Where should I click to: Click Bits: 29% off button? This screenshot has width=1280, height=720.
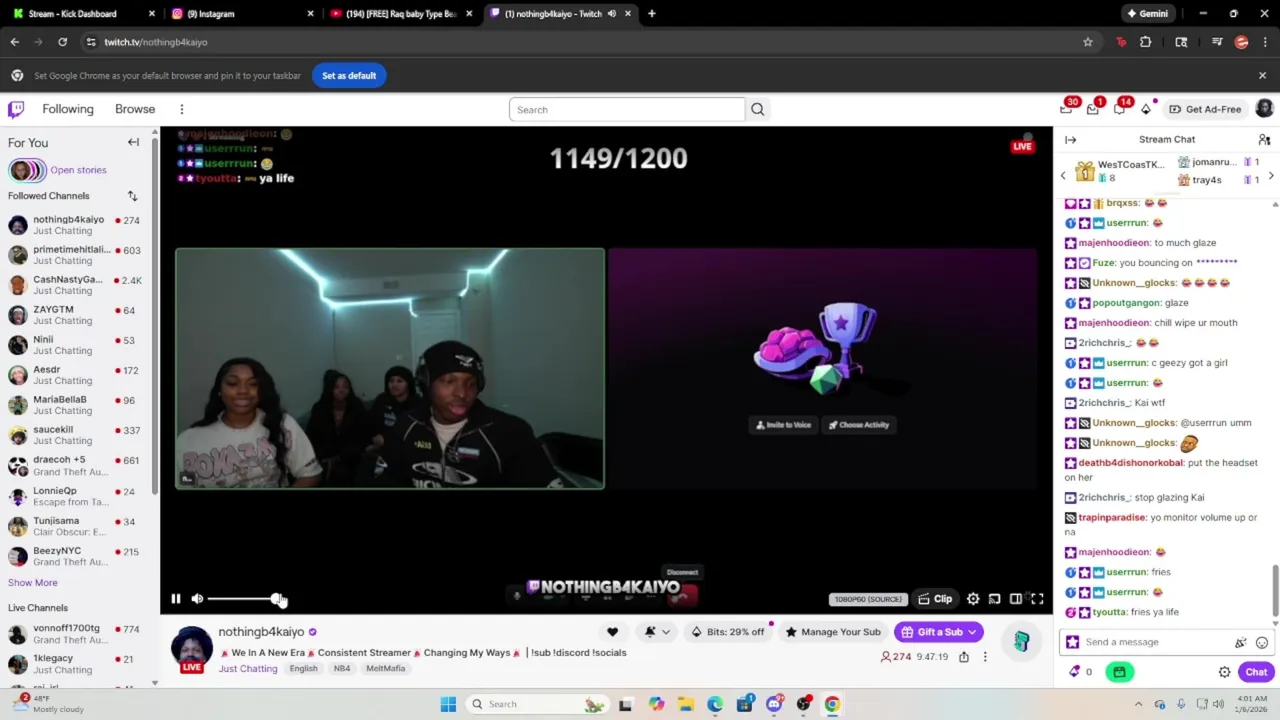point(727,632)
